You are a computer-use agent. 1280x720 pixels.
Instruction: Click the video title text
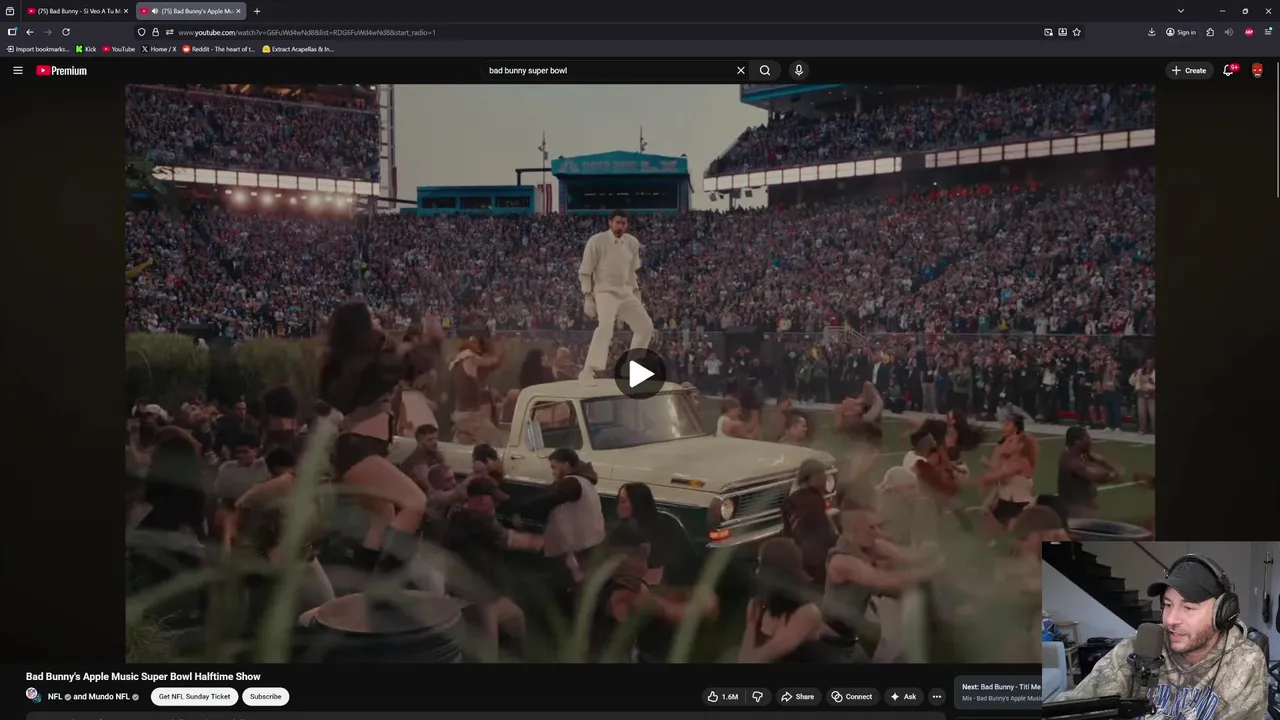143,677
